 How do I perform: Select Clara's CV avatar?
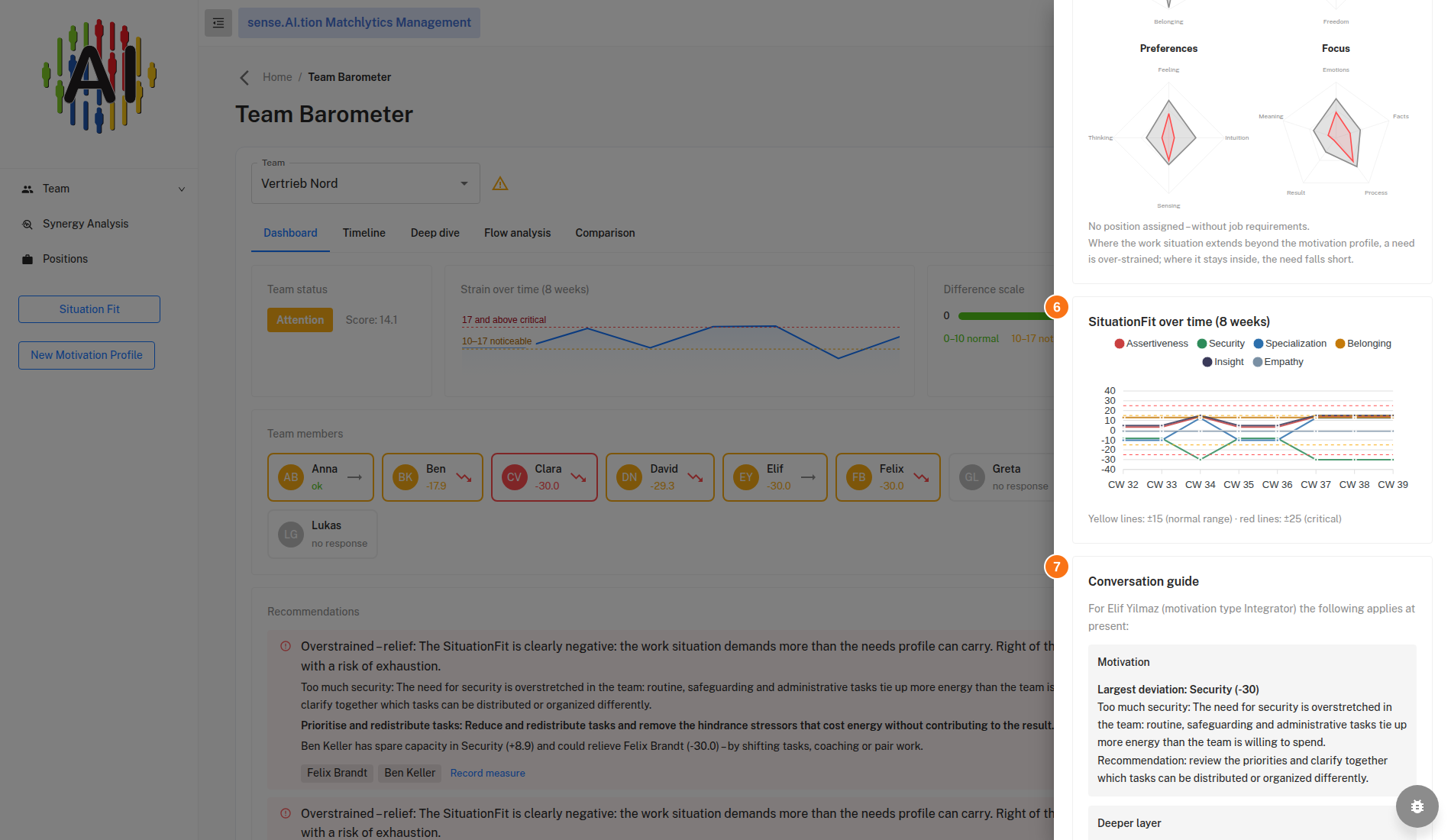515,477
